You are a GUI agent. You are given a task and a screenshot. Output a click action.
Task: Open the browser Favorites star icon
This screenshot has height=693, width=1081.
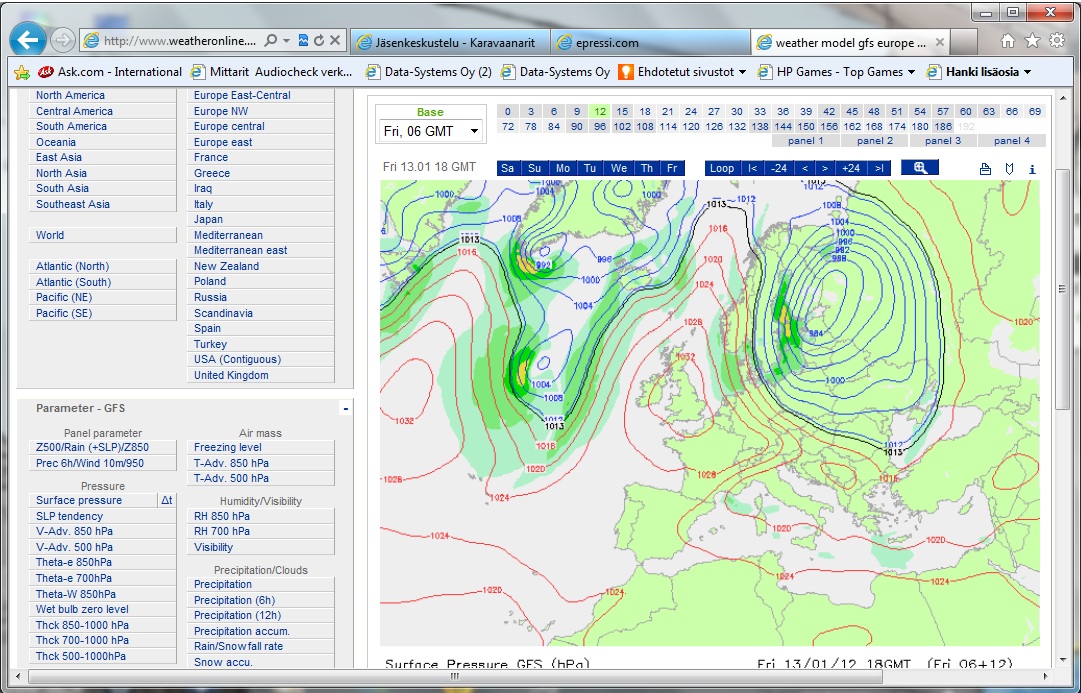pyautogui.click(x=1032, y=41)
